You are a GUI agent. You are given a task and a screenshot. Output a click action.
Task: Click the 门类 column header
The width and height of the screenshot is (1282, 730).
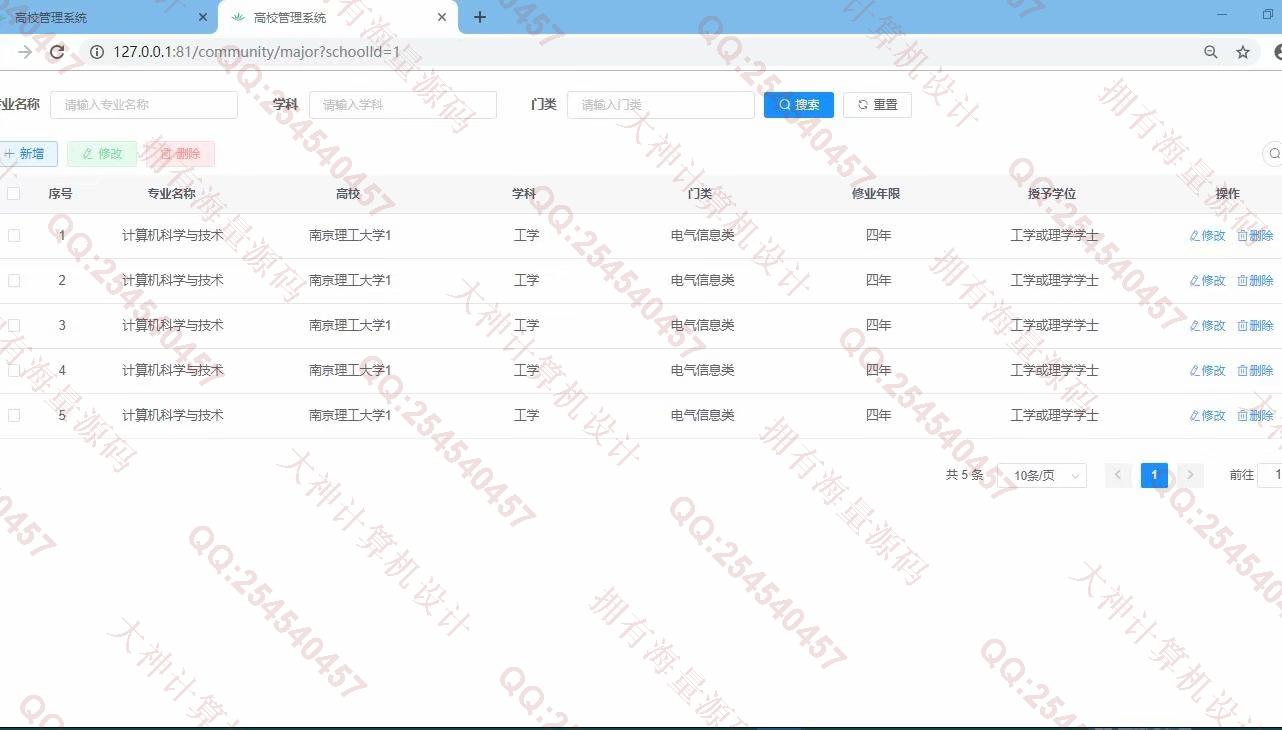pyautogui.click(x=700, y=194)
